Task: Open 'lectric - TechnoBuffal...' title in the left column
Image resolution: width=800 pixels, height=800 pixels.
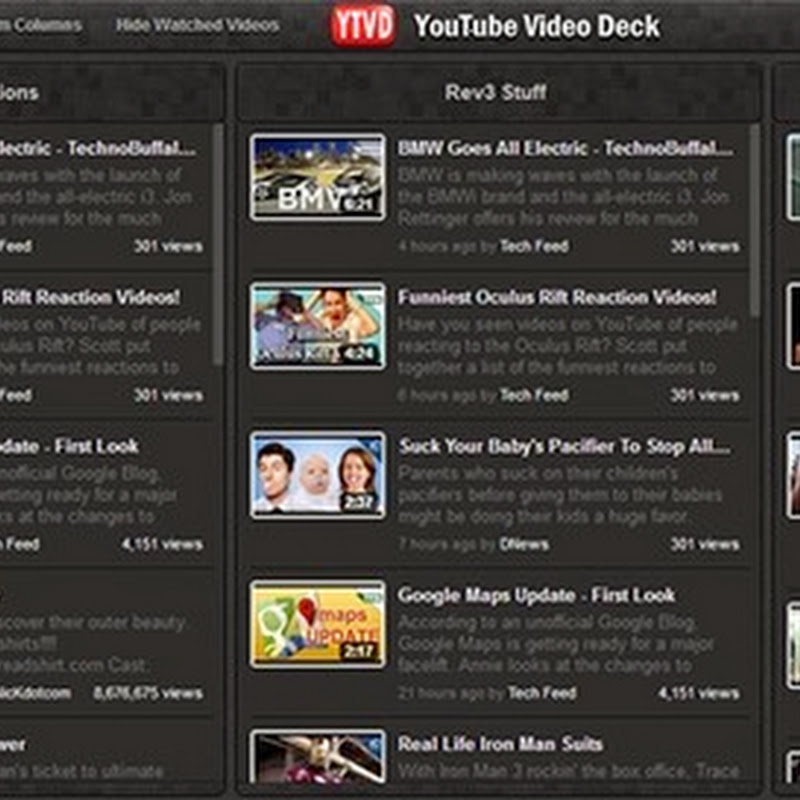Action: click(x=98, y=148)
